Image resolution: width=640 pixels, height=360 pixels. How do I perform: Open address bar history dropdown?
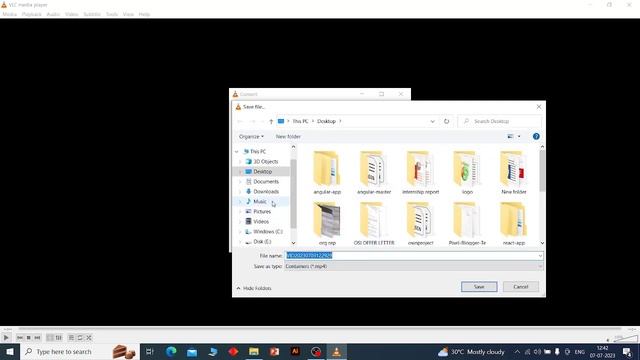point(432,121)
